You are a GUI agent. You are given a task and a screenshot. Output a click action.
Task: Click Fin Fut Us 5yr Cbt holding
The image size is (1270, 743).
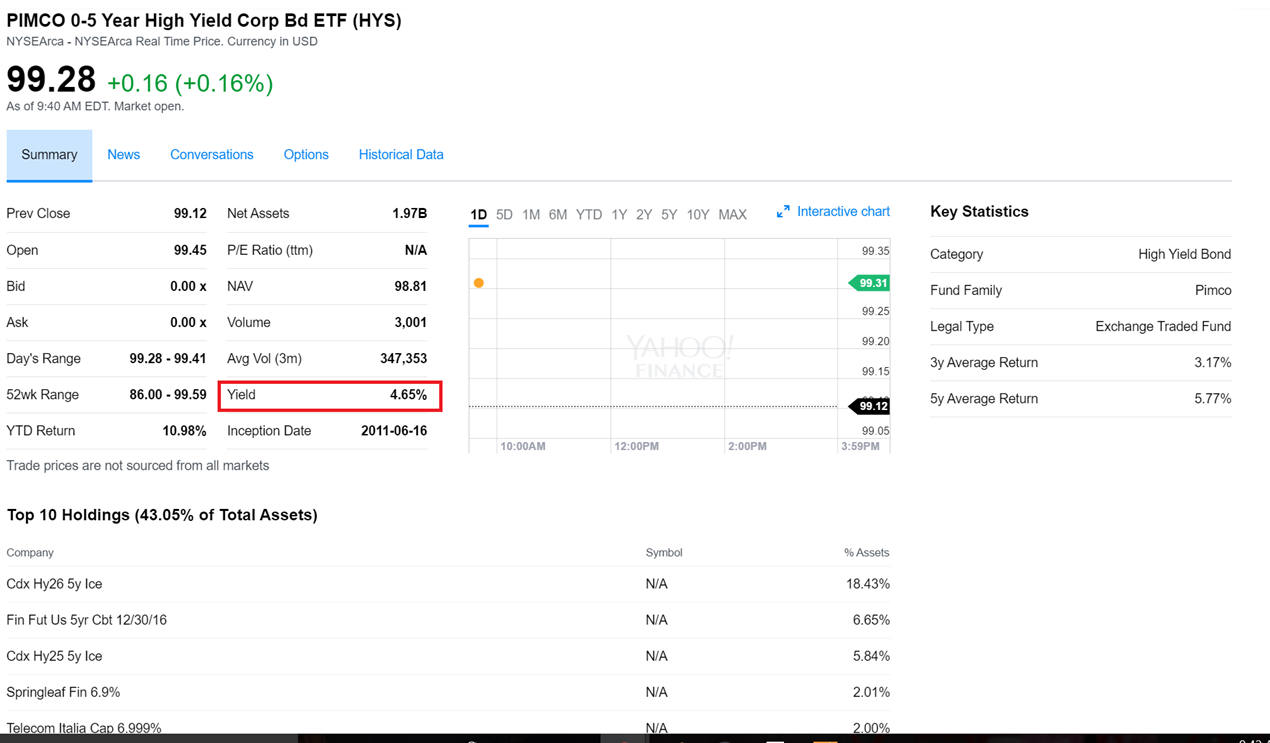coord(87,620)
